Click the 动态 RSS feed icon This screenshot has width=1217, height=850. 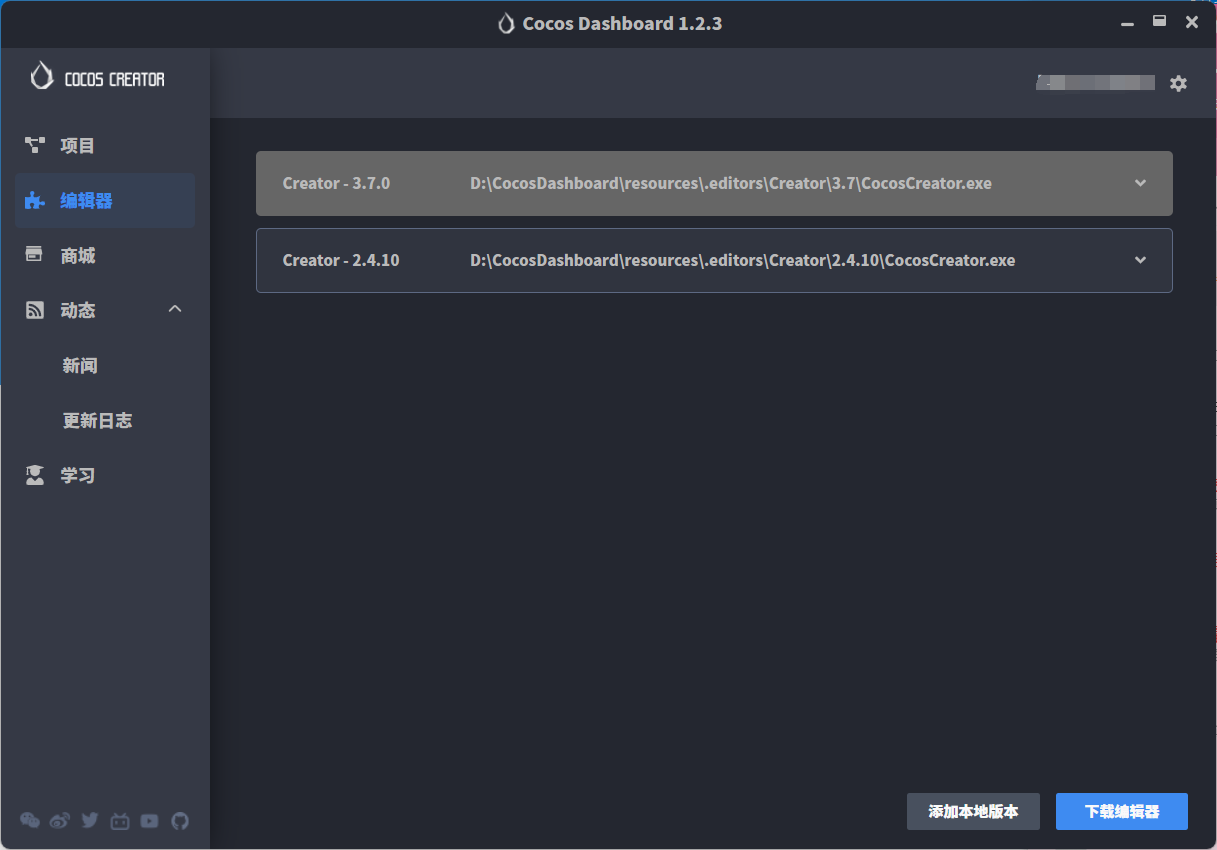pos(35,311)
